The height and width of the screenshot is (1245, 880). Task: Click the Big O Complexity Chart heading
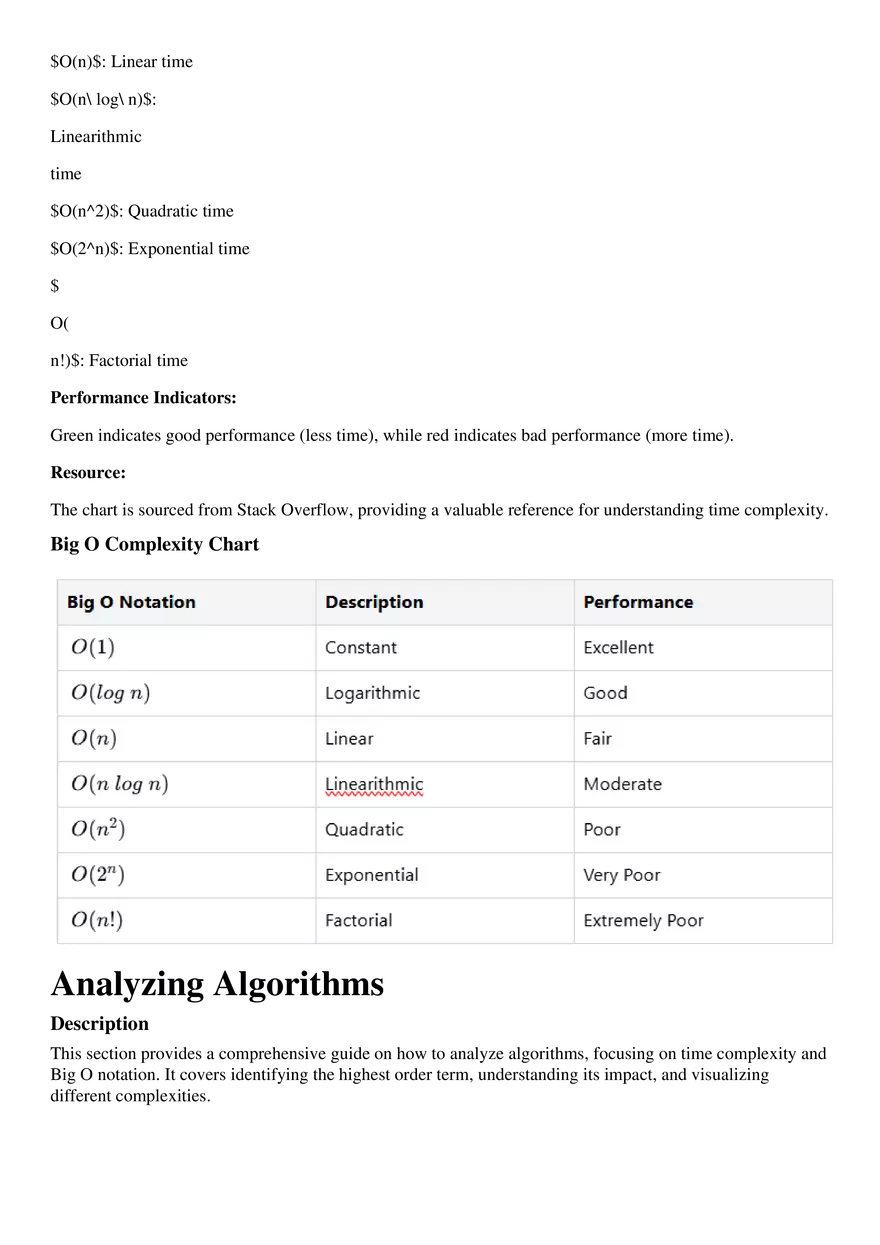(155, 544)
